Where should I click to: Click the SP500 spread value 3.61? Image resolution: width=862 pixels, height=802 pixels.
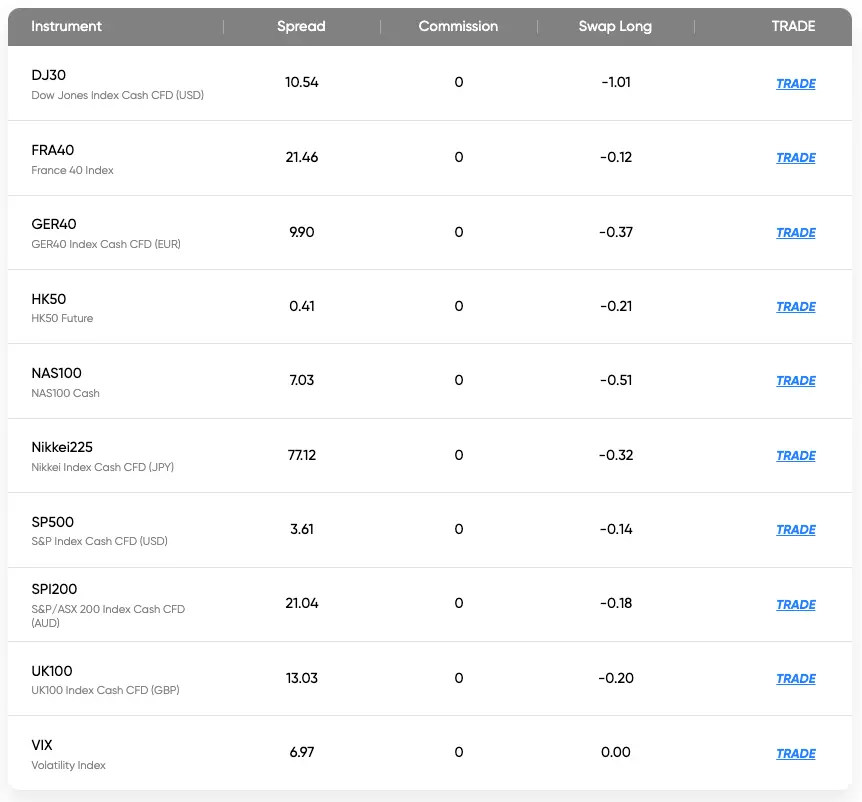pos(302,529)
